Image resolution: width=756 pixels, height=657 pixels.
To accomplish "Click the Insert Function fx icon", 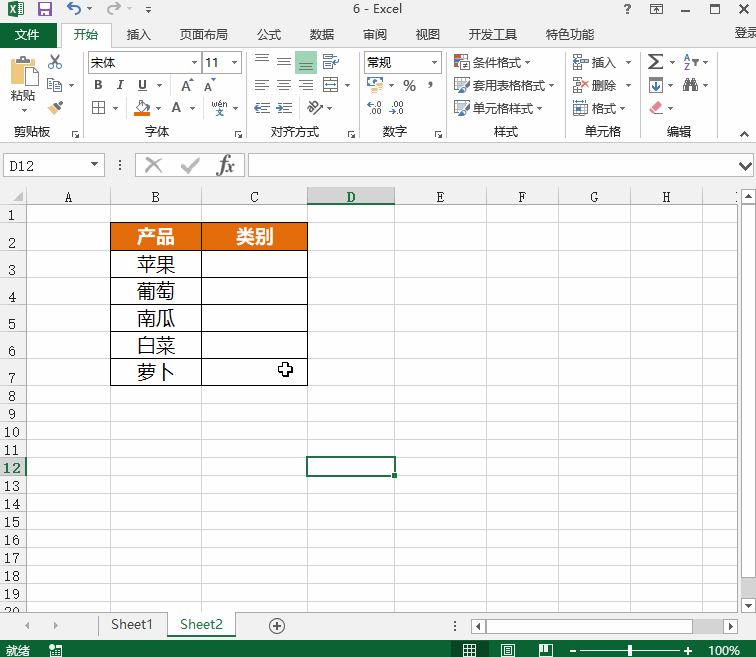I will pos(227,165).
